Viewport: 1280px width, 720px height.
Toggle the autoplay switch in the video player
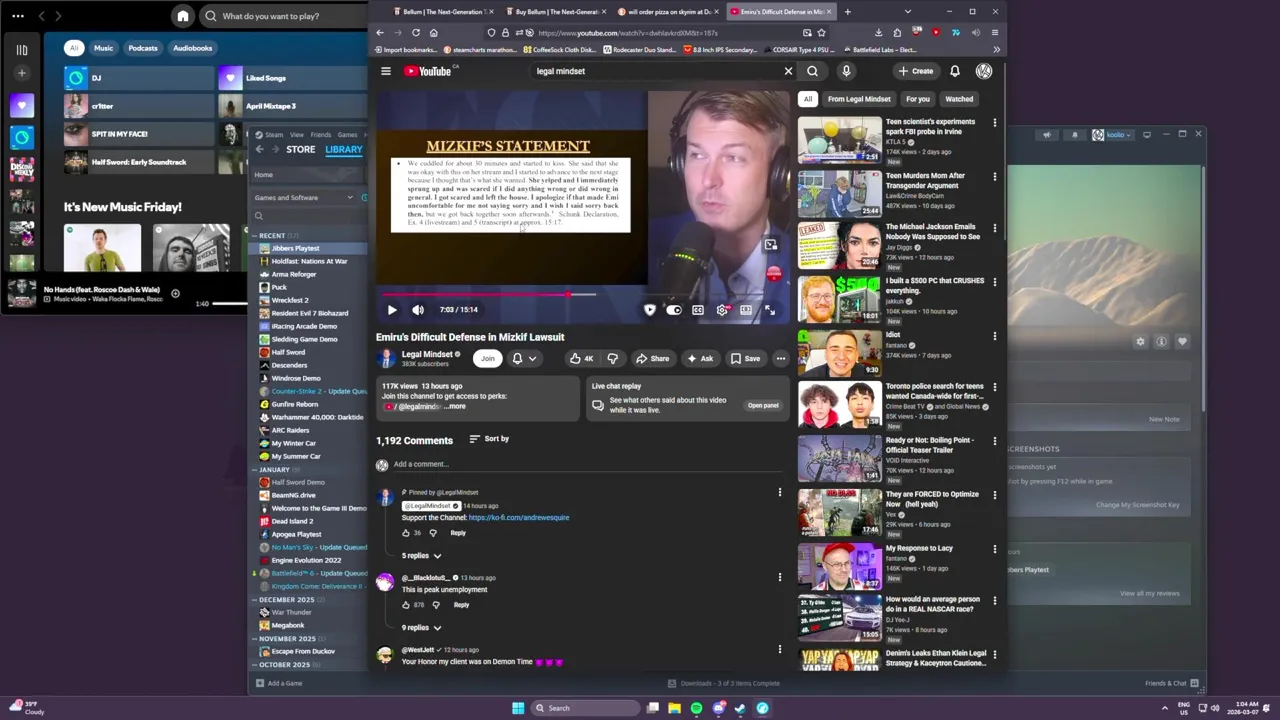673,310
